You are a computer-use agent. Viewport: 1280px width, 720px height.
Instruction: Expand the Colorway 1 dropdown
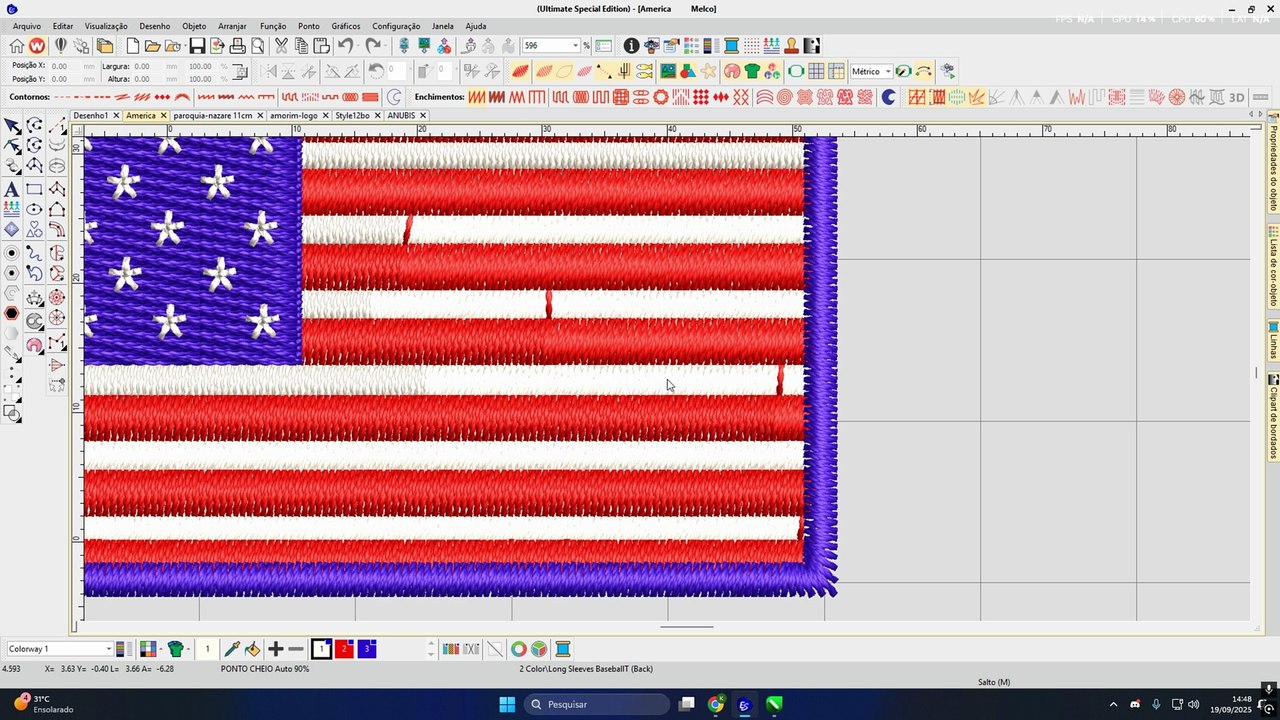[x=108, y=649]
